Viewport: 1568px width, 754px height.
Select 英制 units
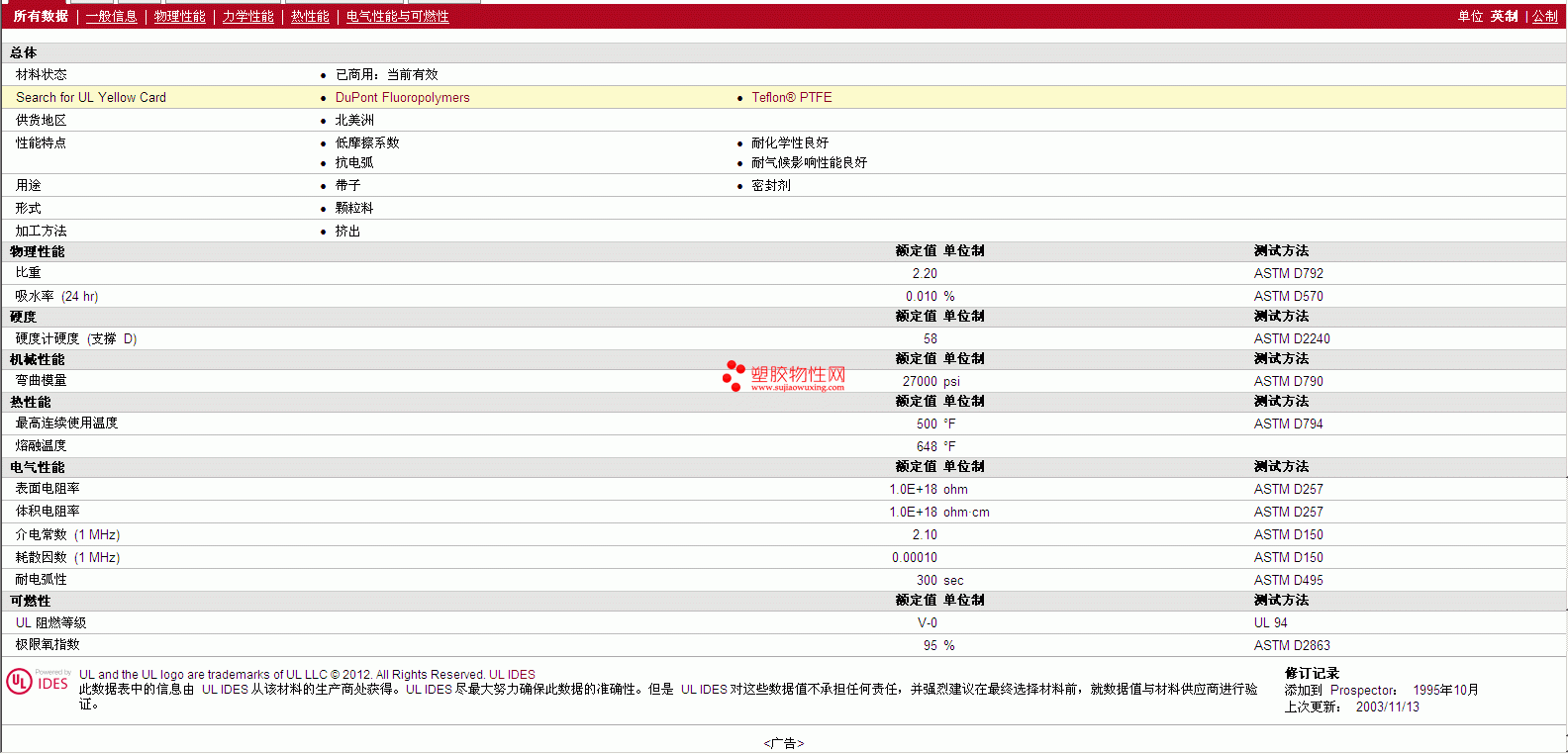1505,17
